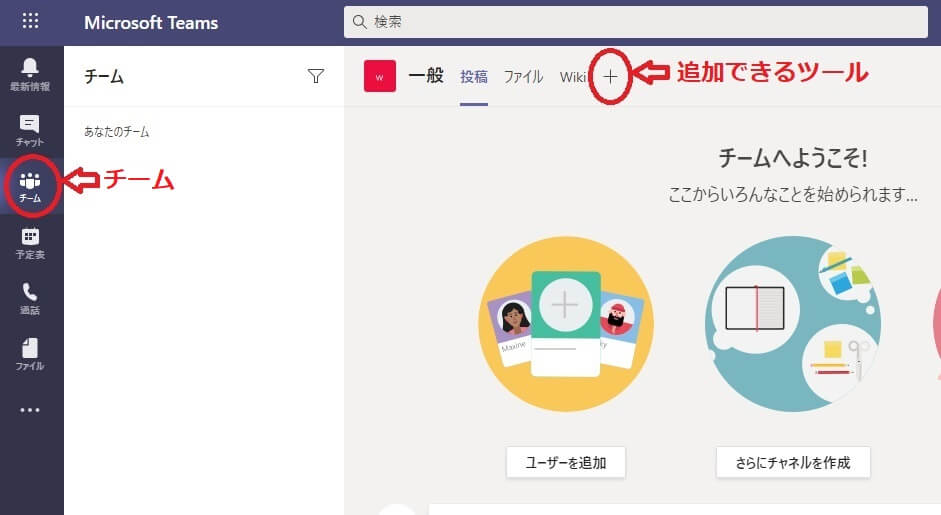Open the 通話 calls phone icon
Image resolution: width=941 pixels, height=515 pixels.
point(30,298)
